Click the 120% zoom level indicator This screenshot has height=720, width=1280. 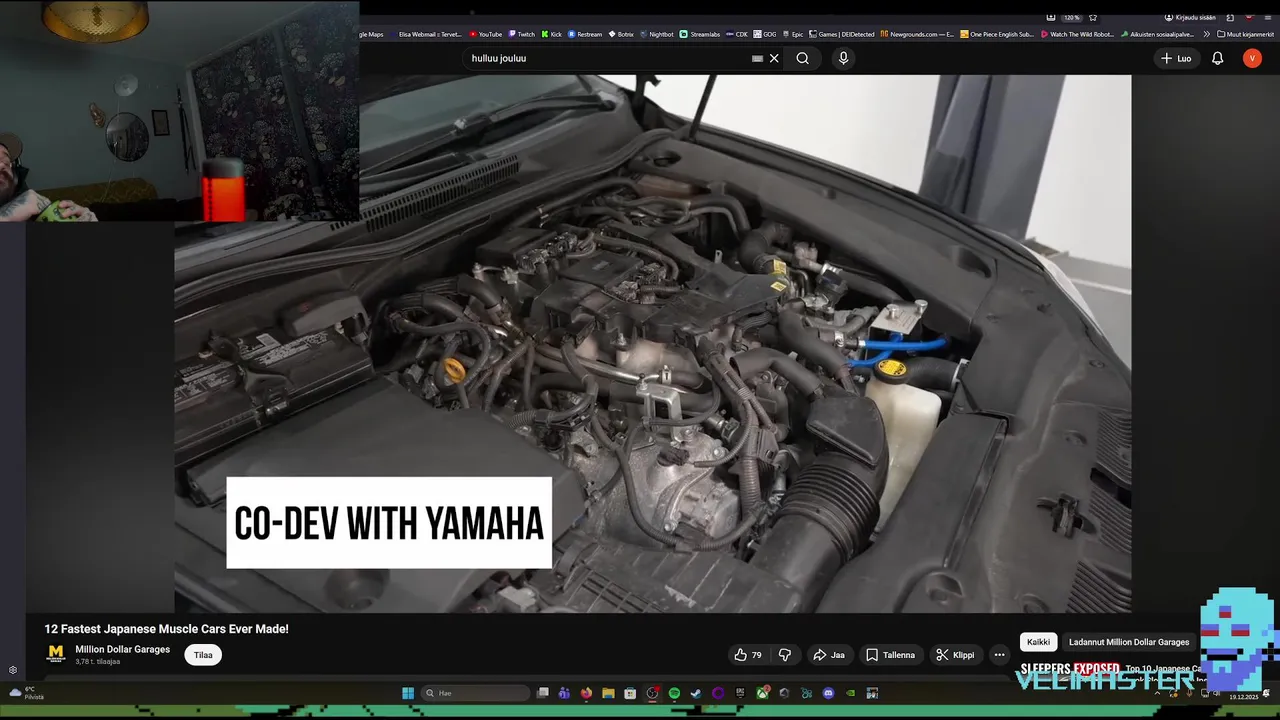point(1071,17)
